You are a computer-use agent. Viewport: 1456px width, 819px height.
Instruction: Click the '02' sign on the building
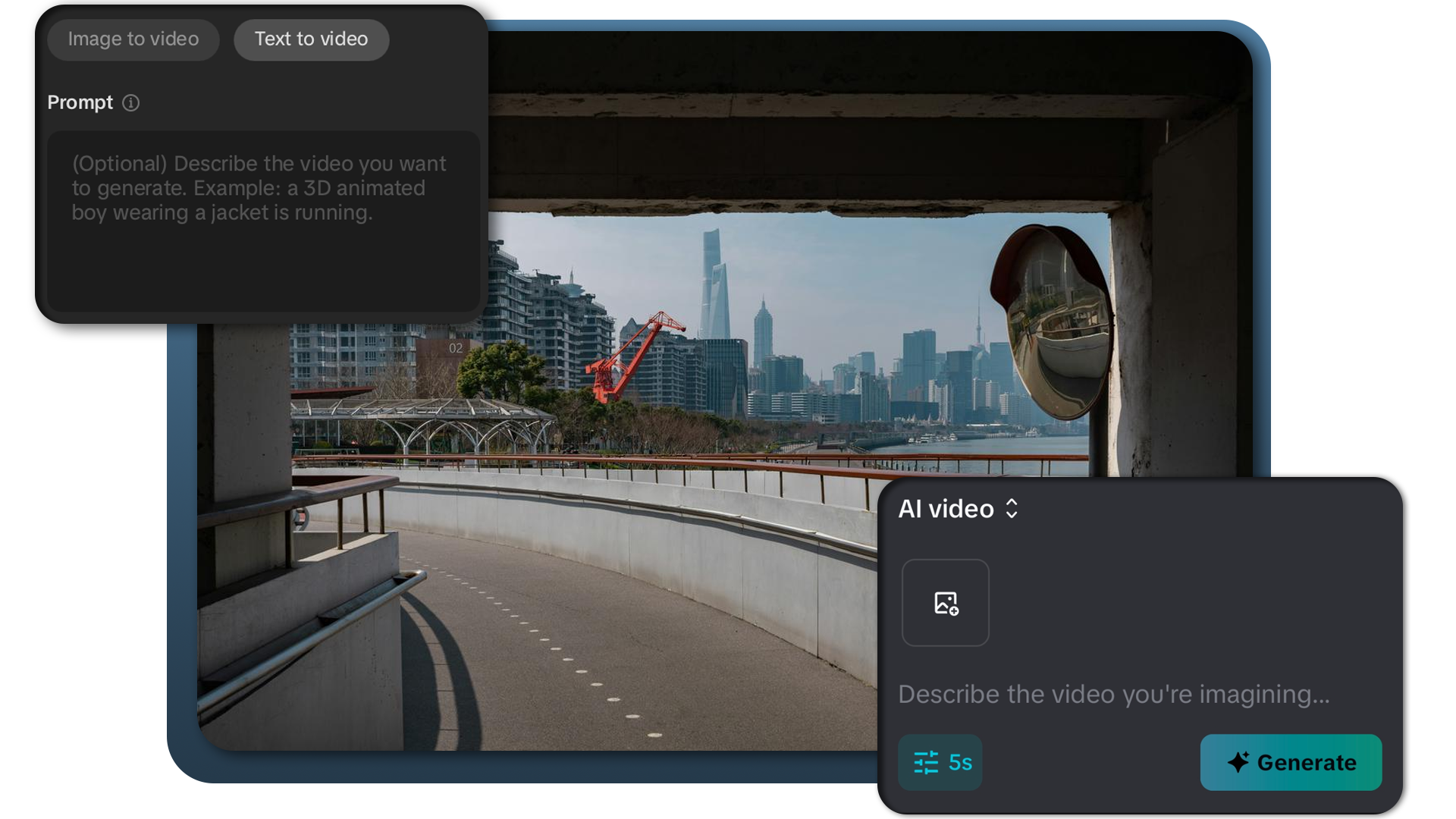[456, 348]
